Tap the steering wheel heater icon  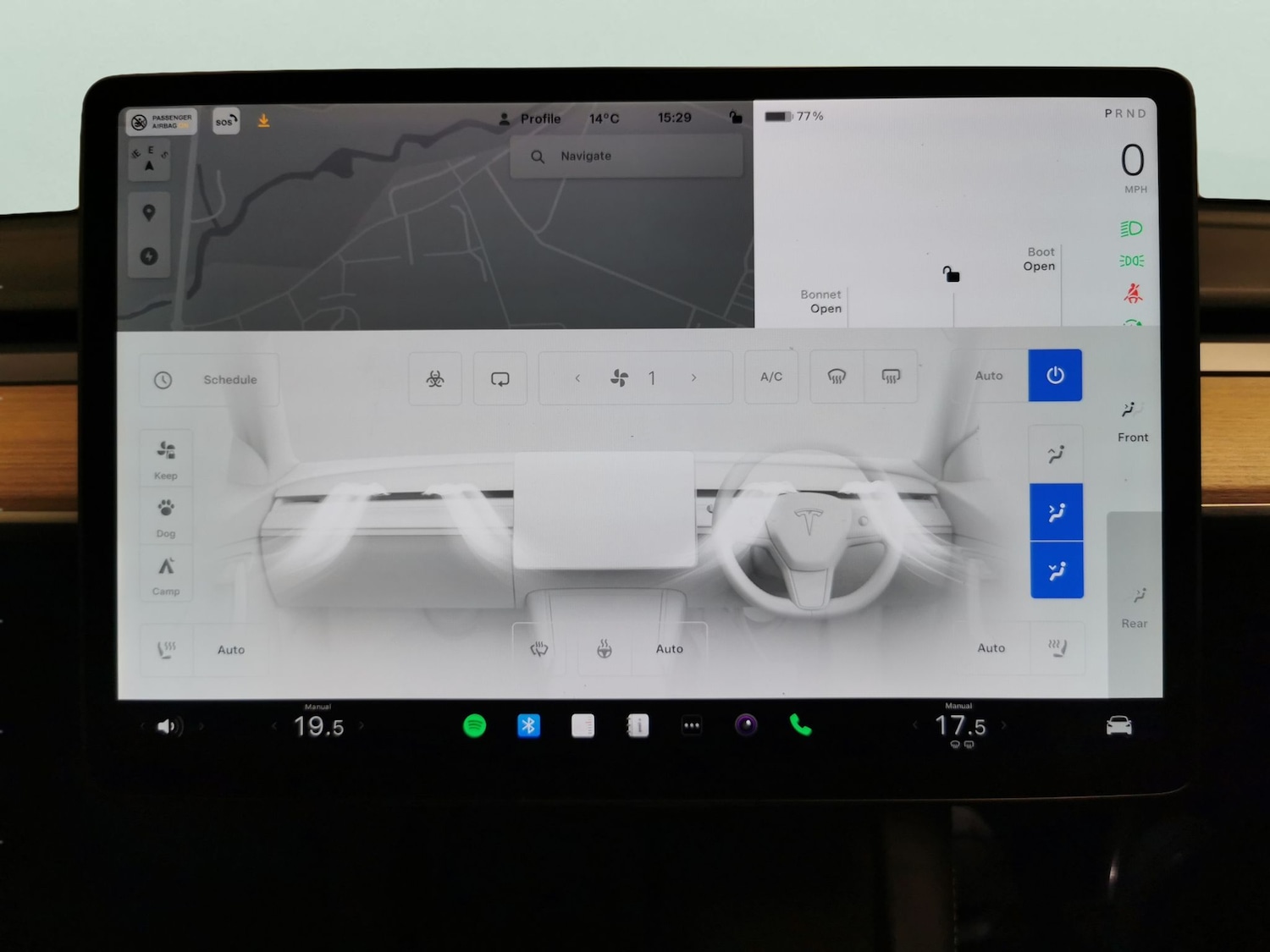tap(604, 647)
